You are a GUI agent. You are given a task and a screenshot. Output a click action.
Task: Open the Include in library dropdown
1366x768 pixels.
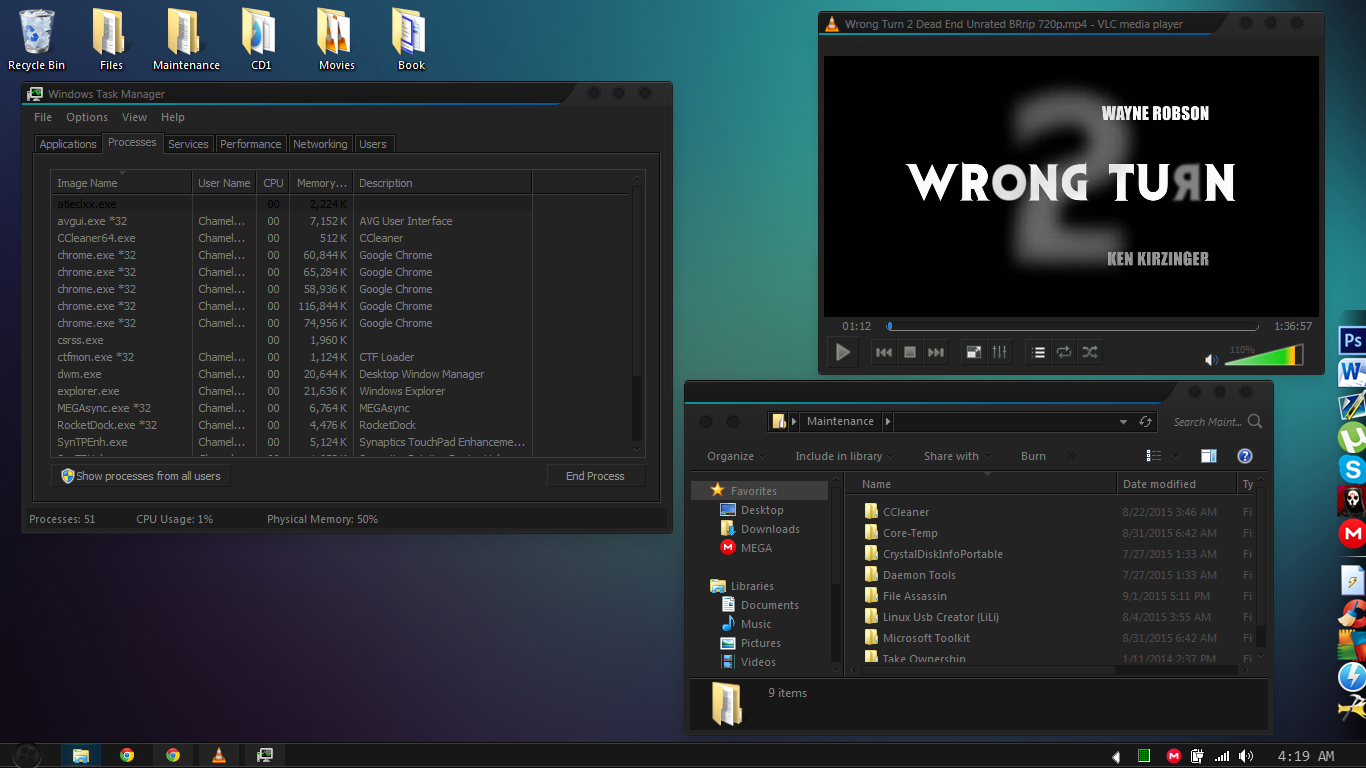click(x=845, y=456)
